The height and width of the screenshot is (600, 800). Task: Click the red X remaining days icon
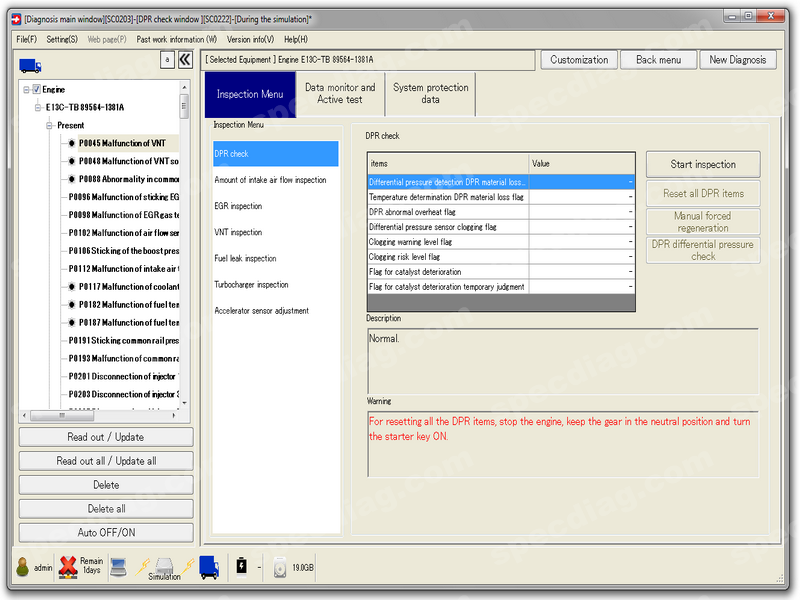pyautogui.click(x=68, y=567)
